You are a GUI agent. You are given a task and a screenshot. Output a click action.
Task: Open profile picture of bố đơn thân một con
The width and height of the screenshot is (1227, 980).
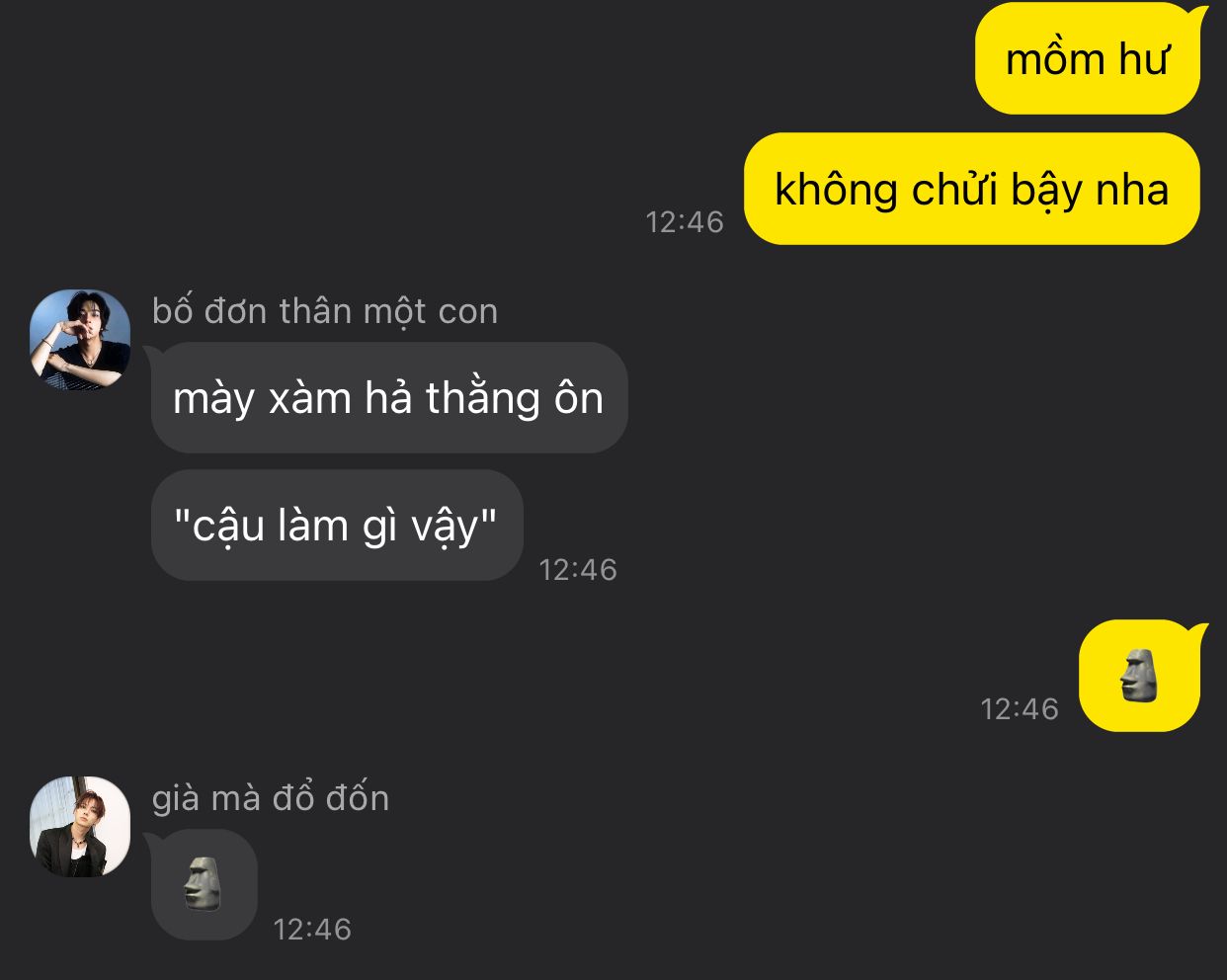coord(80,339)
